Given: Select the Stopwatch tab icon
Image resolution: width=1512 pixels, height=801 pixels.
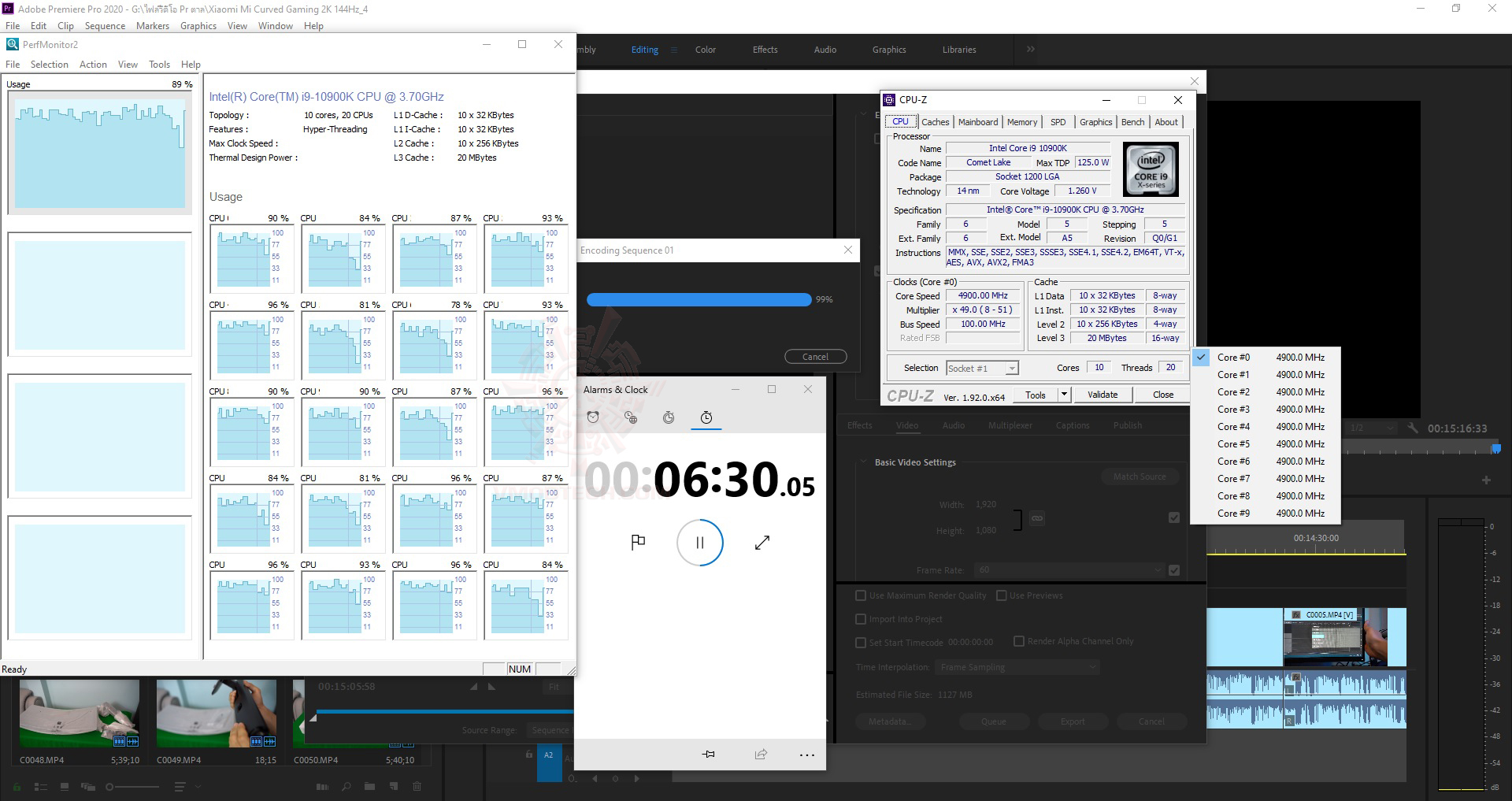Looking at the screenshot, I should coord(706,417).
